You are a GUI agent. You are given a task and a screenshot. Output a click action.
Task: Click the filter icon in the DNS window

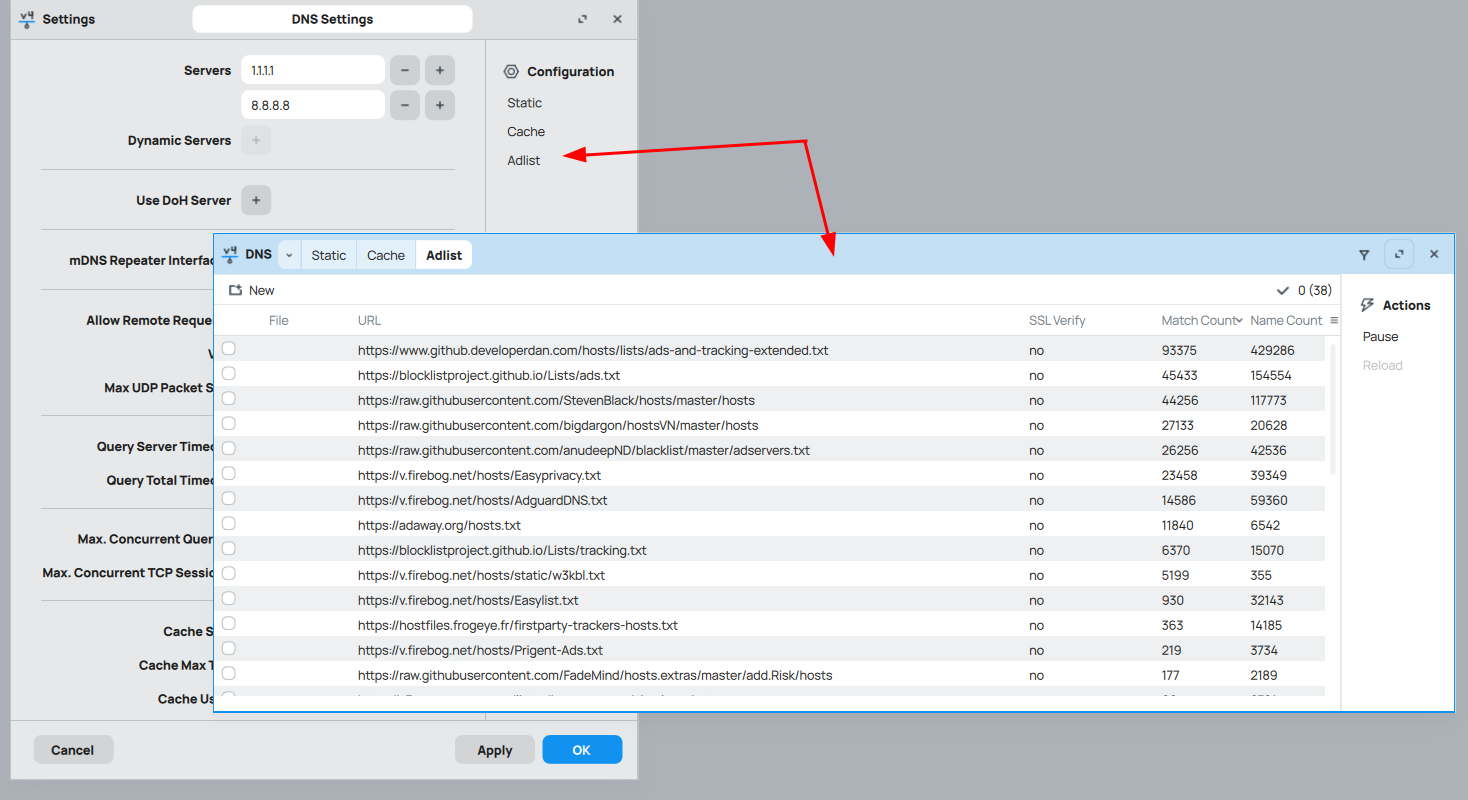point(1364,254)
